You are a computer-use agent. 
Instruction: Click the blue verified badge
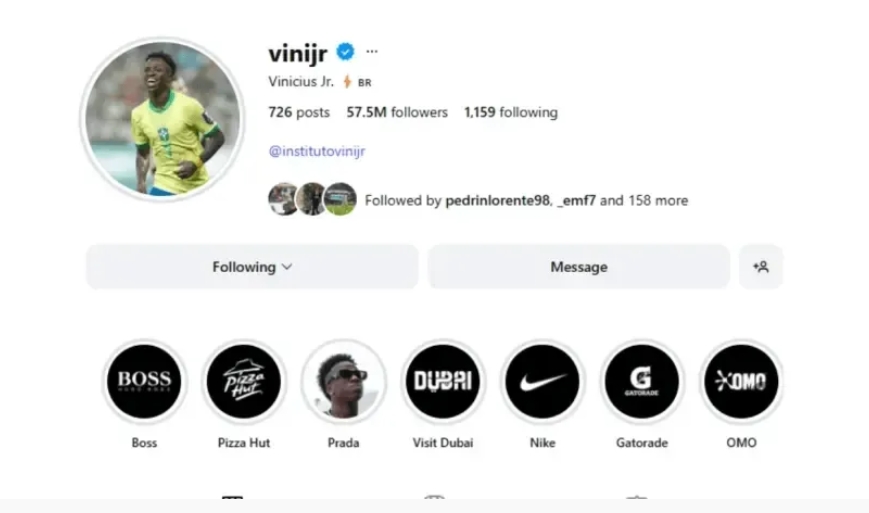tap(345, 52)
